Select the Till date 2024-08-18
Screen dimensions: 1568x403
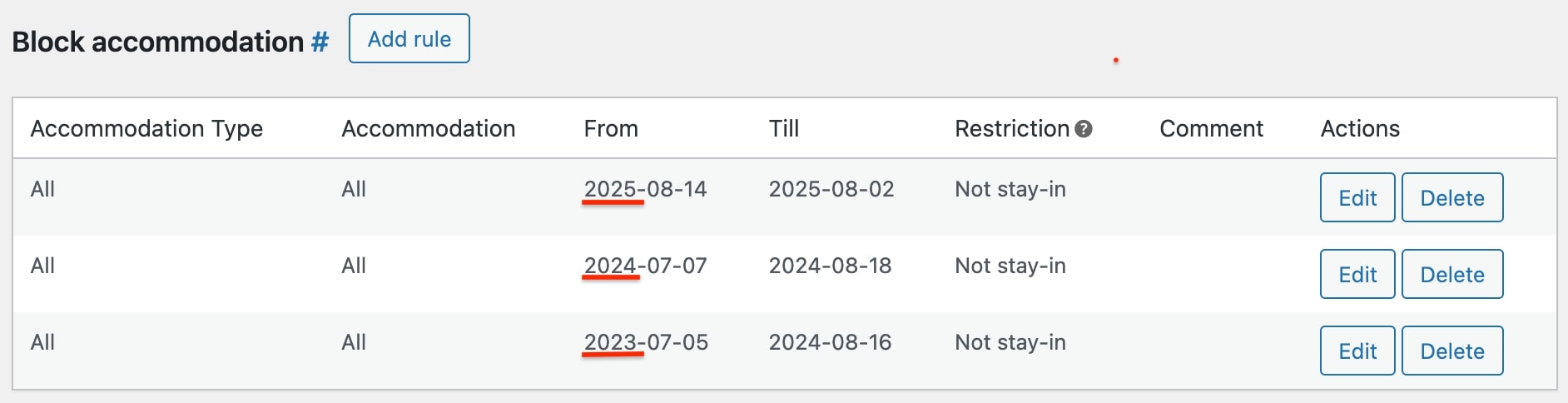(830, 266)
